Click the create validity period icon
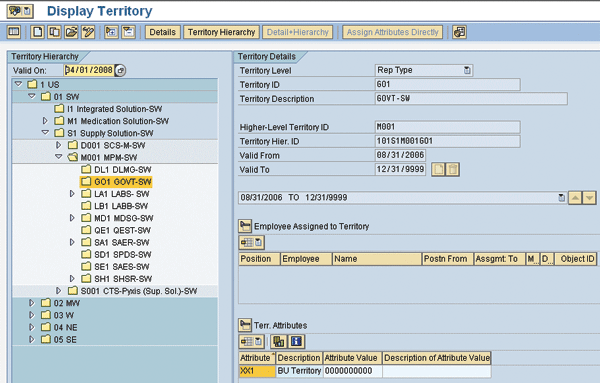 click(x=439, y=169)
